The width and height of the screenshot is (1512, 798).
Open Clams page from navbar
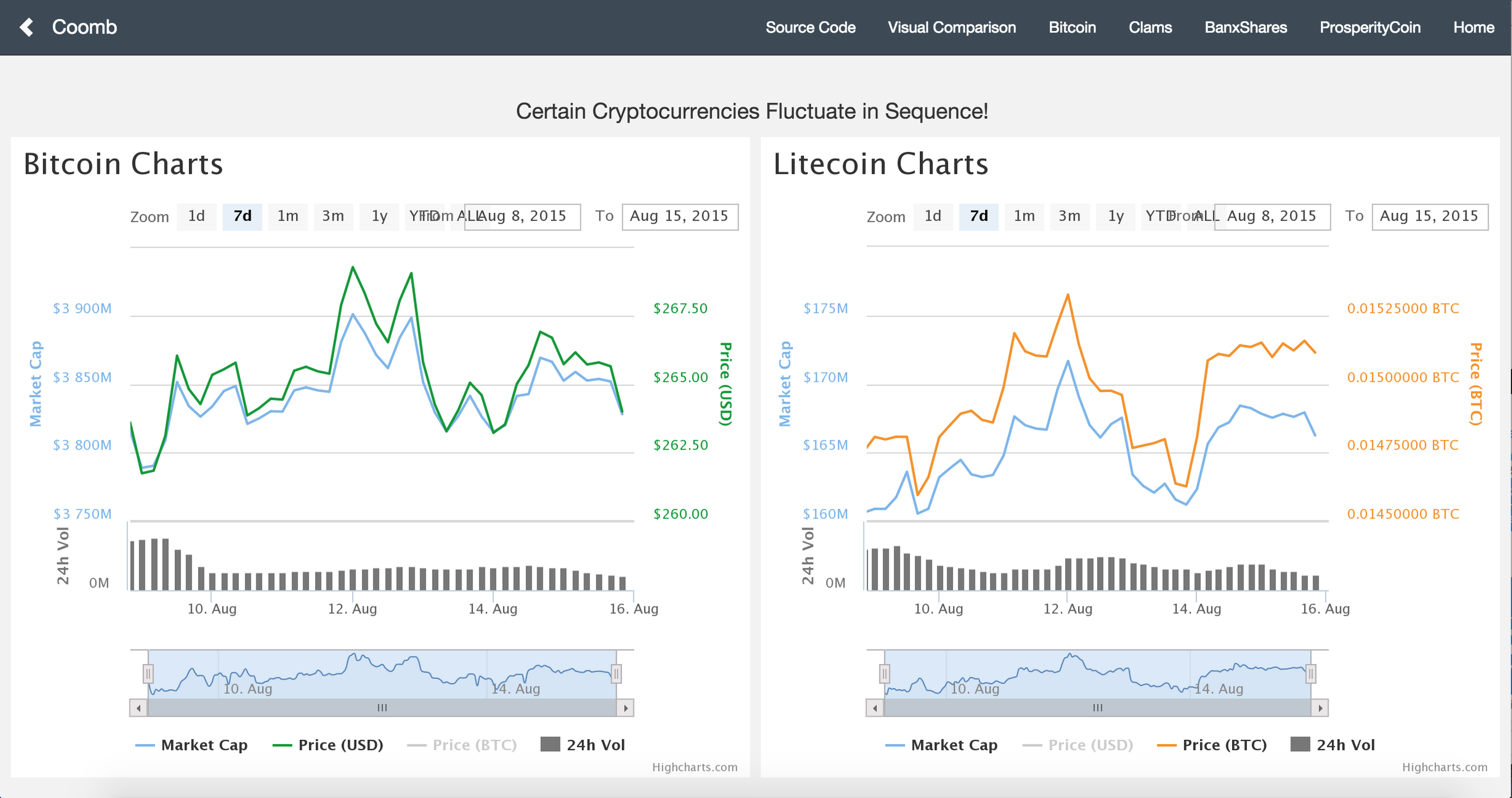coord(1150,28)
